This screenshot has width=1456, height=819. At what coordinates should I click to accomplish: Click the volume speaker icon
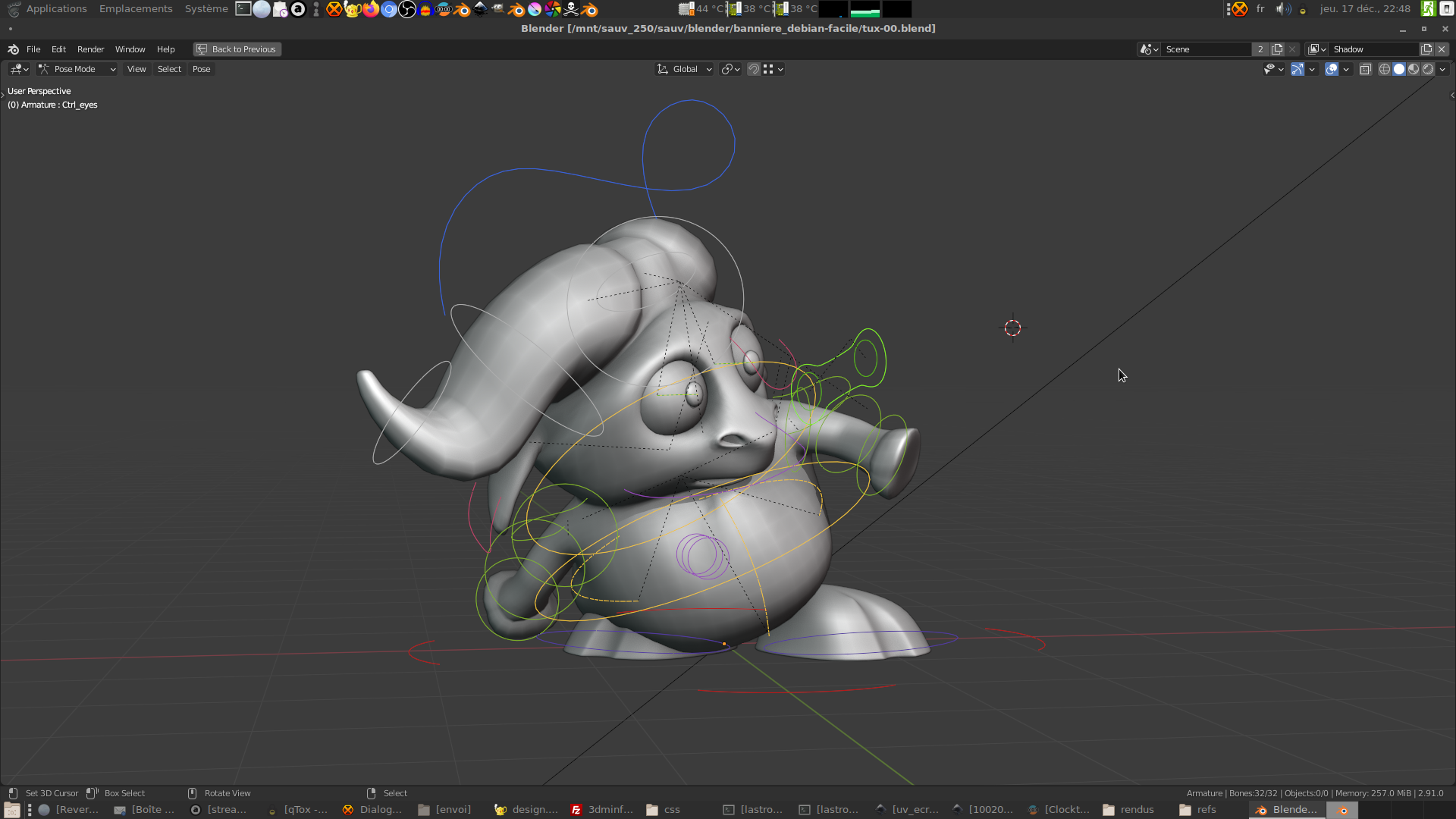tap(1282, 9)
